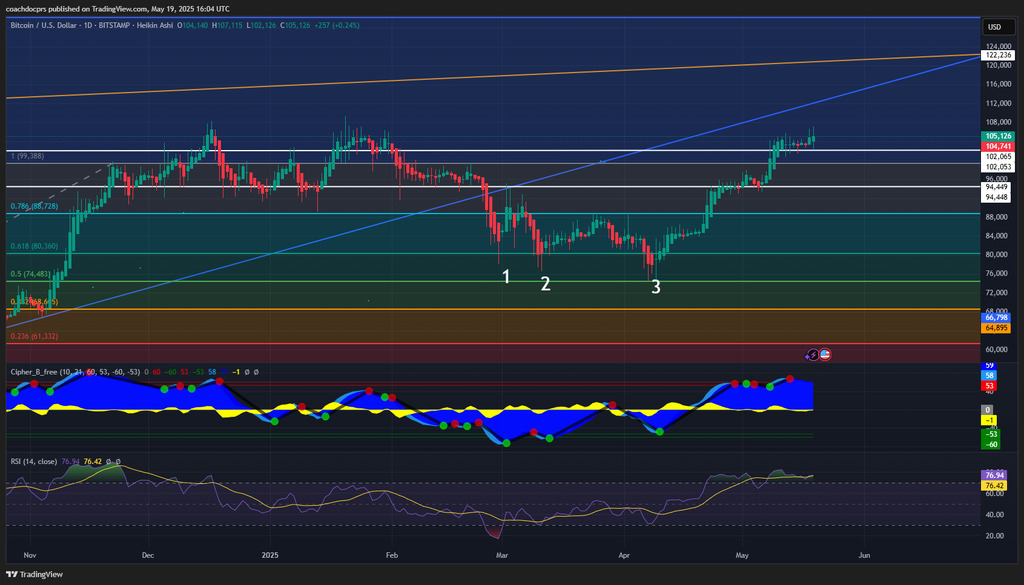Select the wave label "1" annotation

click(507, 276)
